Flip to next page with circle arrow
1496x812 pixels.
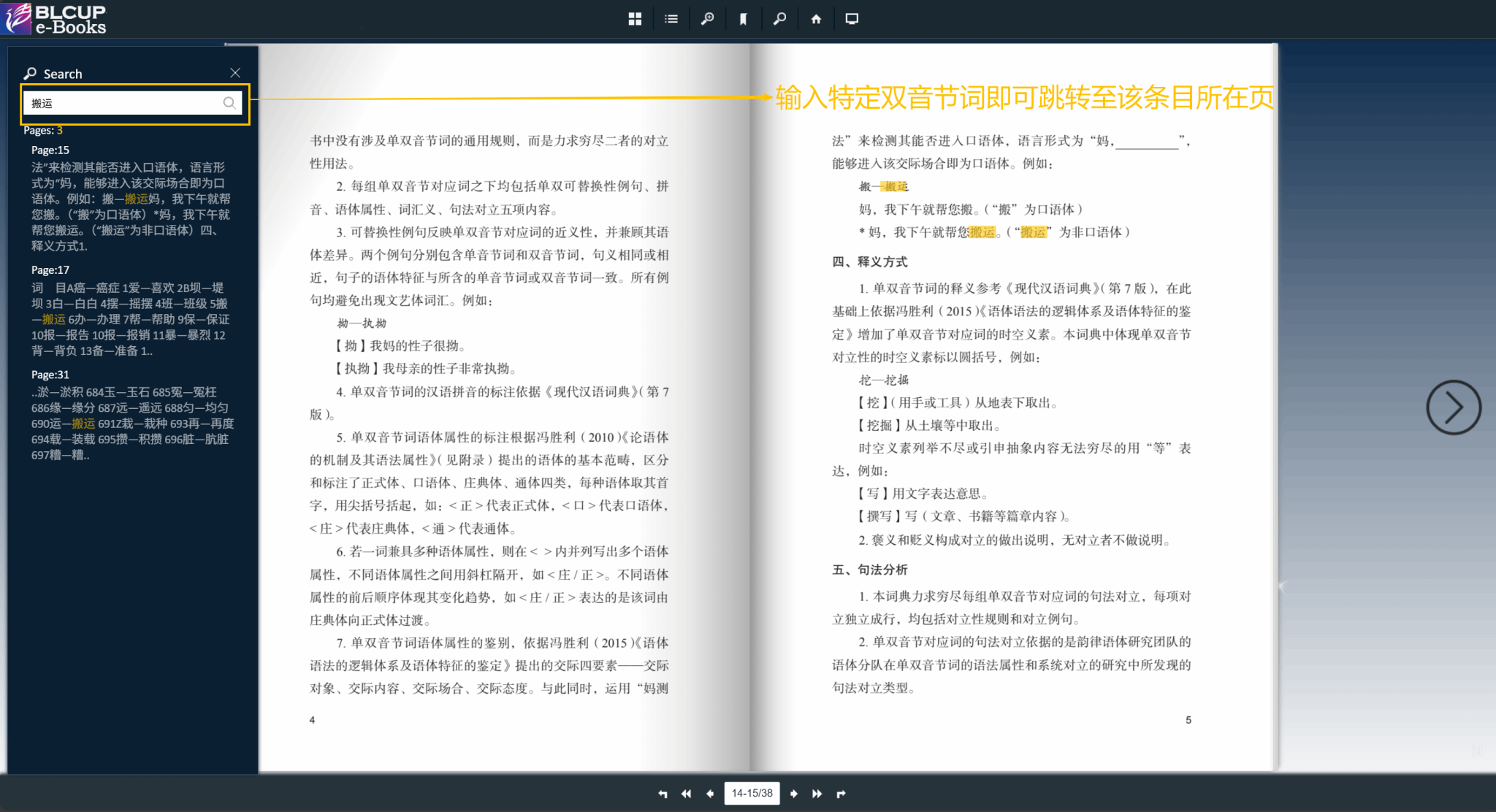(1453, 407)
